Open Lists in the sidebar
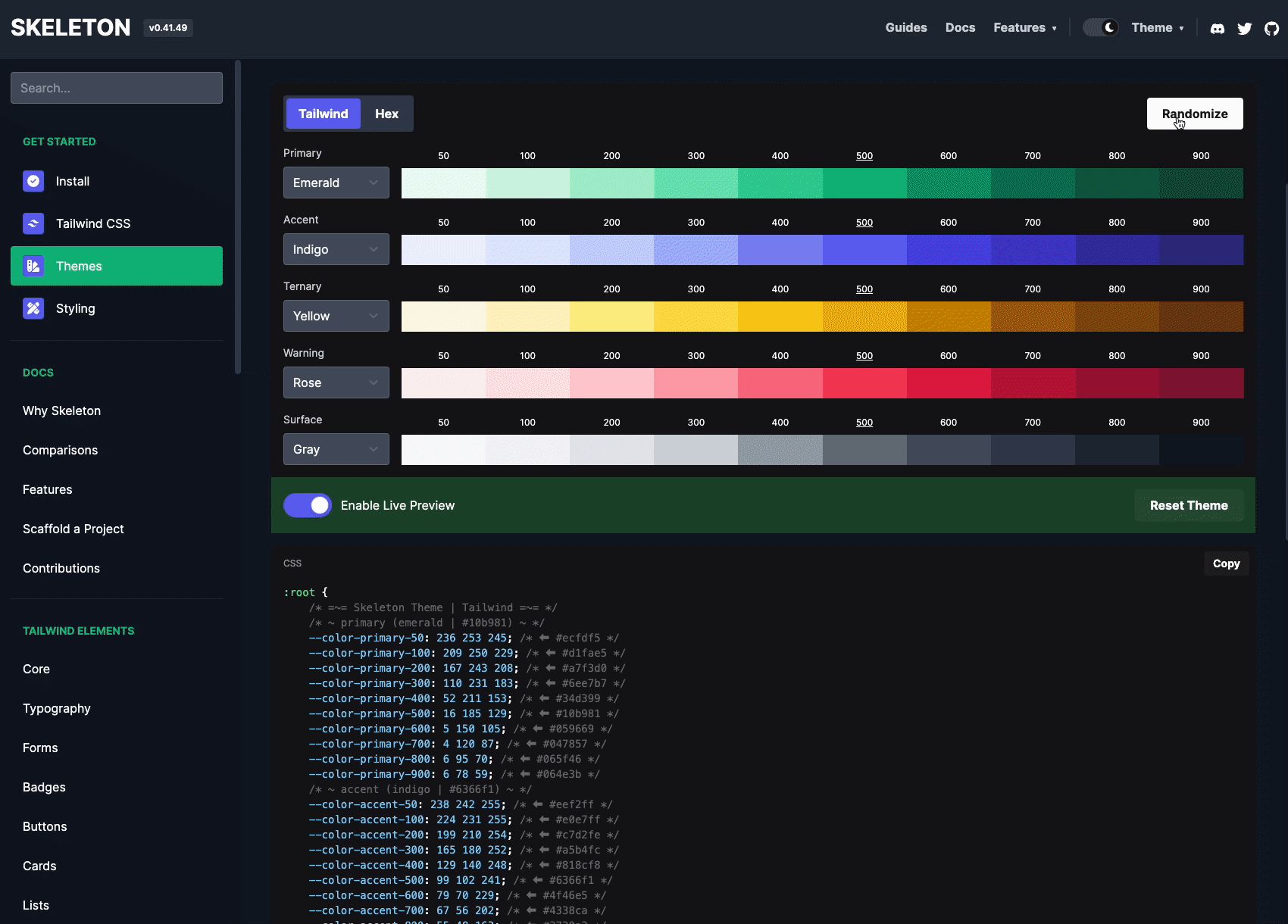Viewport: 1288px width, 924px height. 36,905
